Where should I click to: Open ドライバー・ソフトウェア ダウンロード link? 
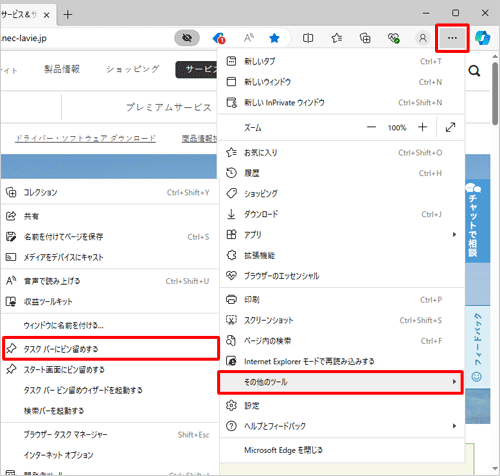(86, 138)
